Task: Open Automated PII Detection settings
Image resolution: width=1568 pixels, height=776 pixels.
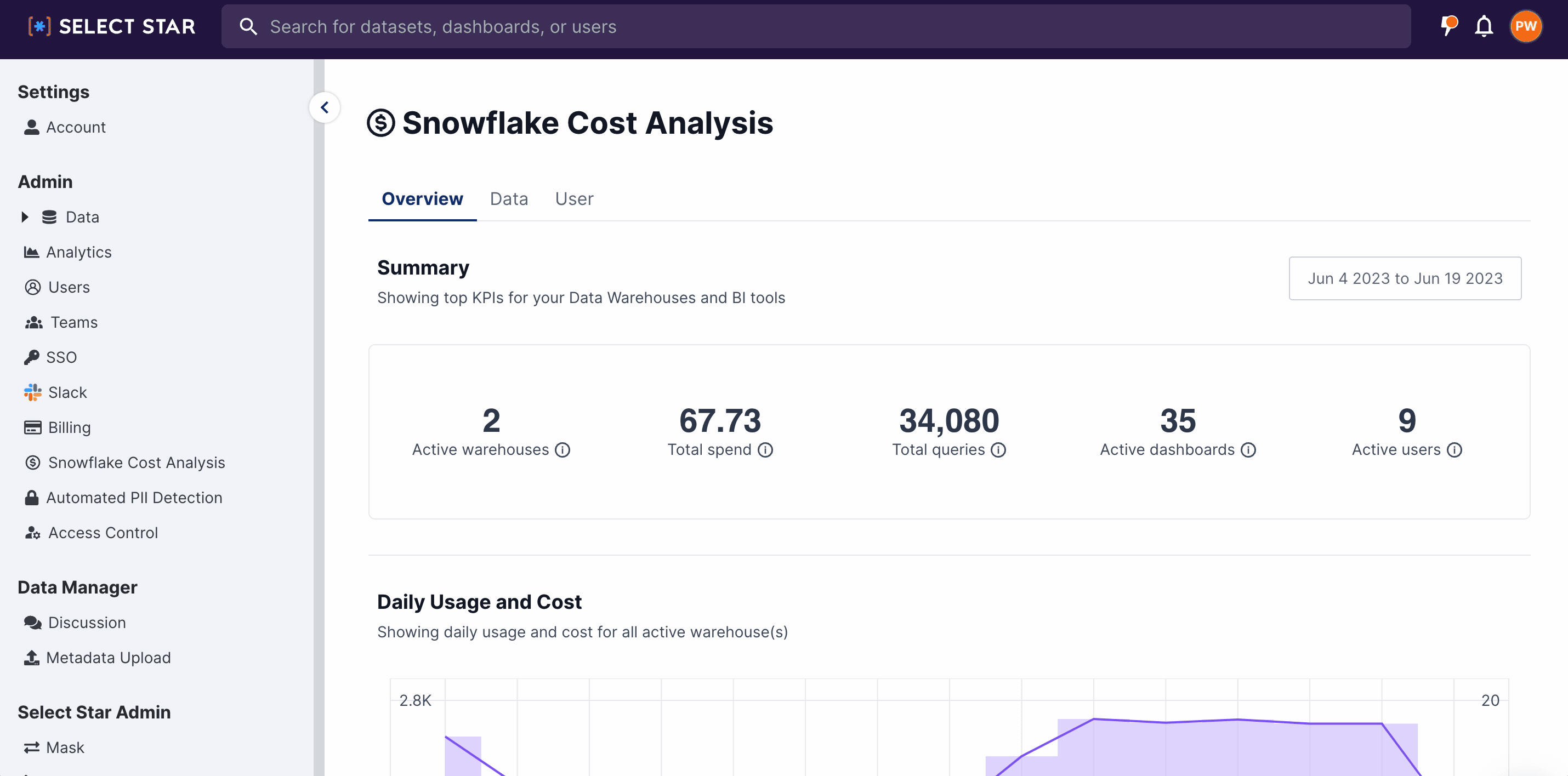Action: 133,498
